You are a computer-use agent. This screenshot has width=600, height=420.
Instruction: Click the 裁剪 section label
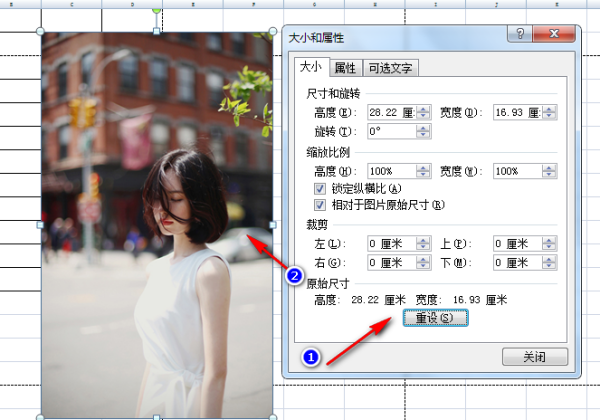coord(317,225)
